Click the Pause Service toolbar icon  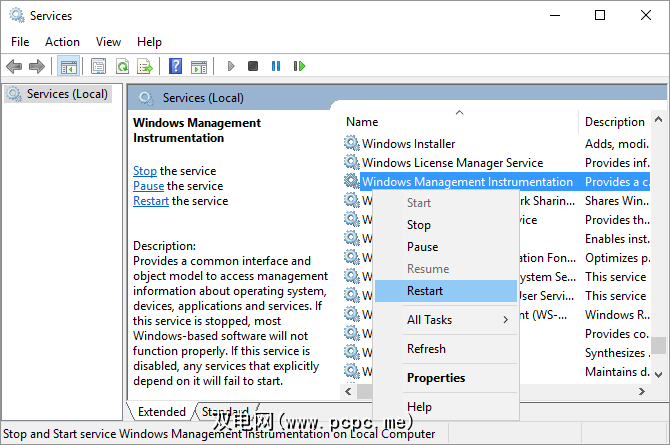click(276, 66)
